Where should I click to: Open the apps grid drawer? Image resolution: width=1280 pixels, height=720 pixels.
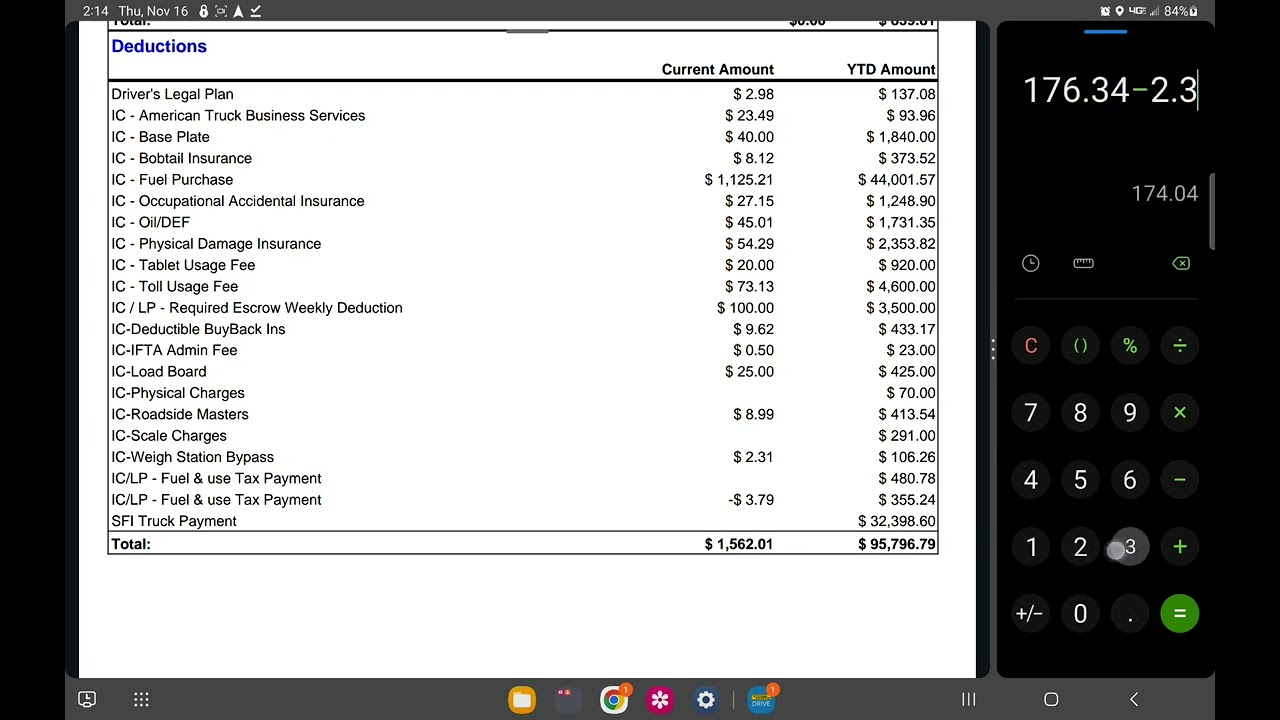(x=141, y=700)
